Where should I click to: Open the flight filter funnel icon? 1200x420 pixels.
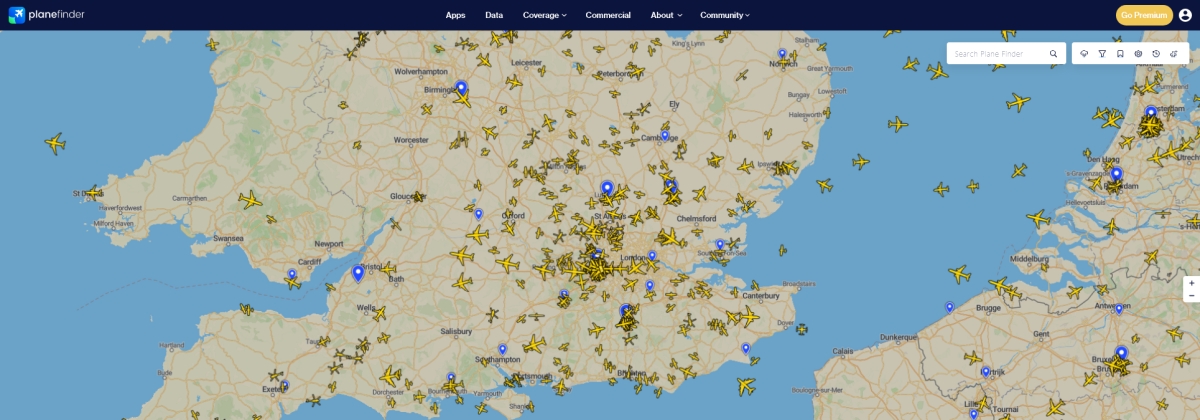(x=1101, y=54)
